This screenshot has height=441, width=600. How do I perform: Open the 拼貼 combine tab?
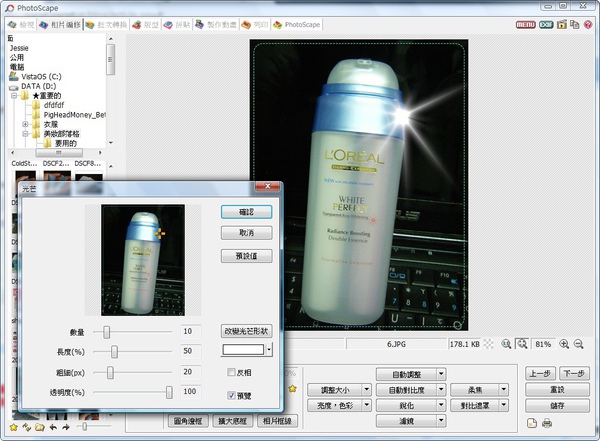tap(177, 25)
